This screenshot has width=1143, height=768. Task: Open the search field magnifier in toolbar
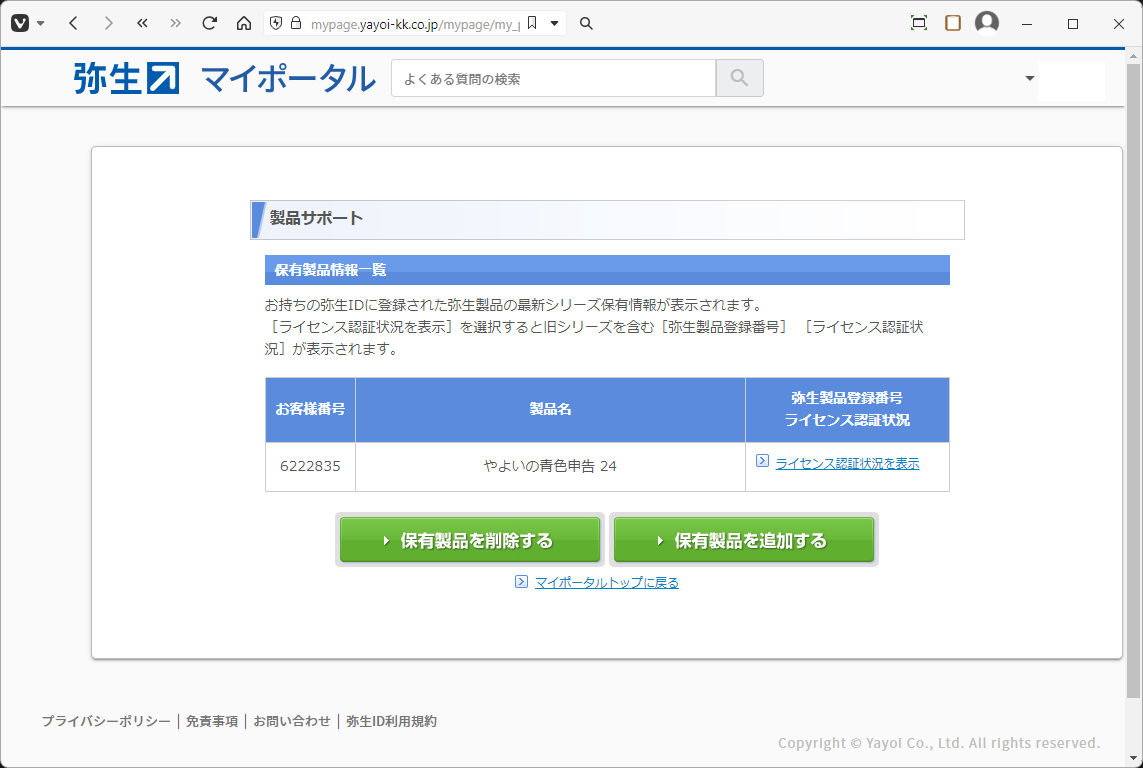[x=586, y=23]
